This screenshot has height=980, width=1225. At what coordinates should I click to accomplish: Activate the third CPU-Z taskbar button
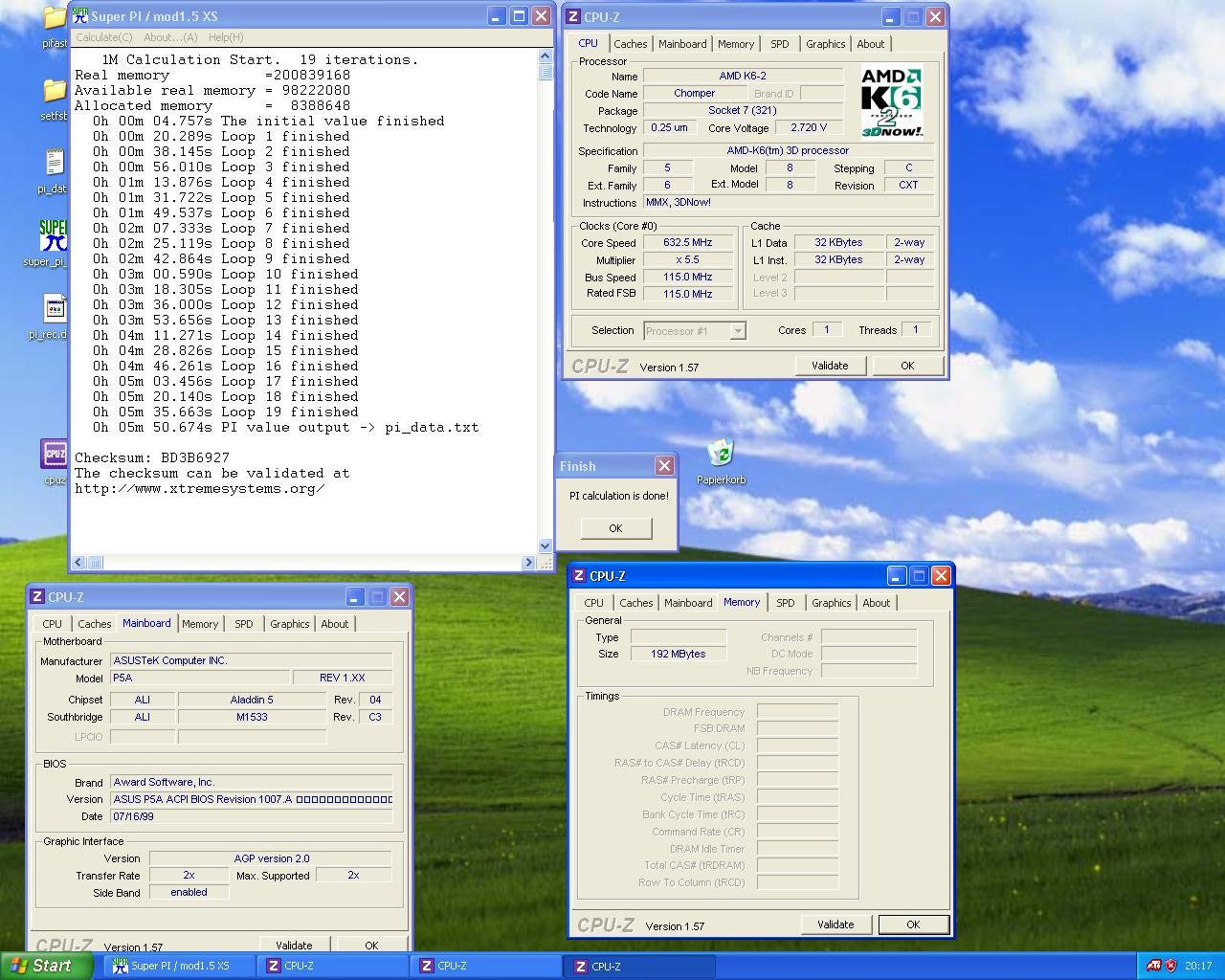[641, 966]
